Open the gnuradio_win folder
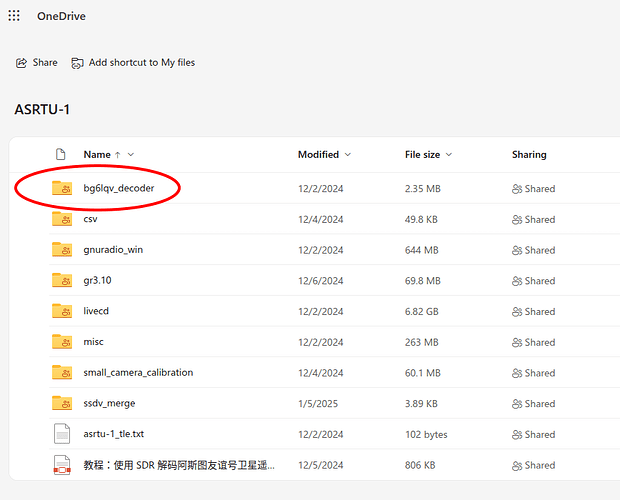Image resolution: width=620 pixels, height=500 pixels. tap(113, 250)
